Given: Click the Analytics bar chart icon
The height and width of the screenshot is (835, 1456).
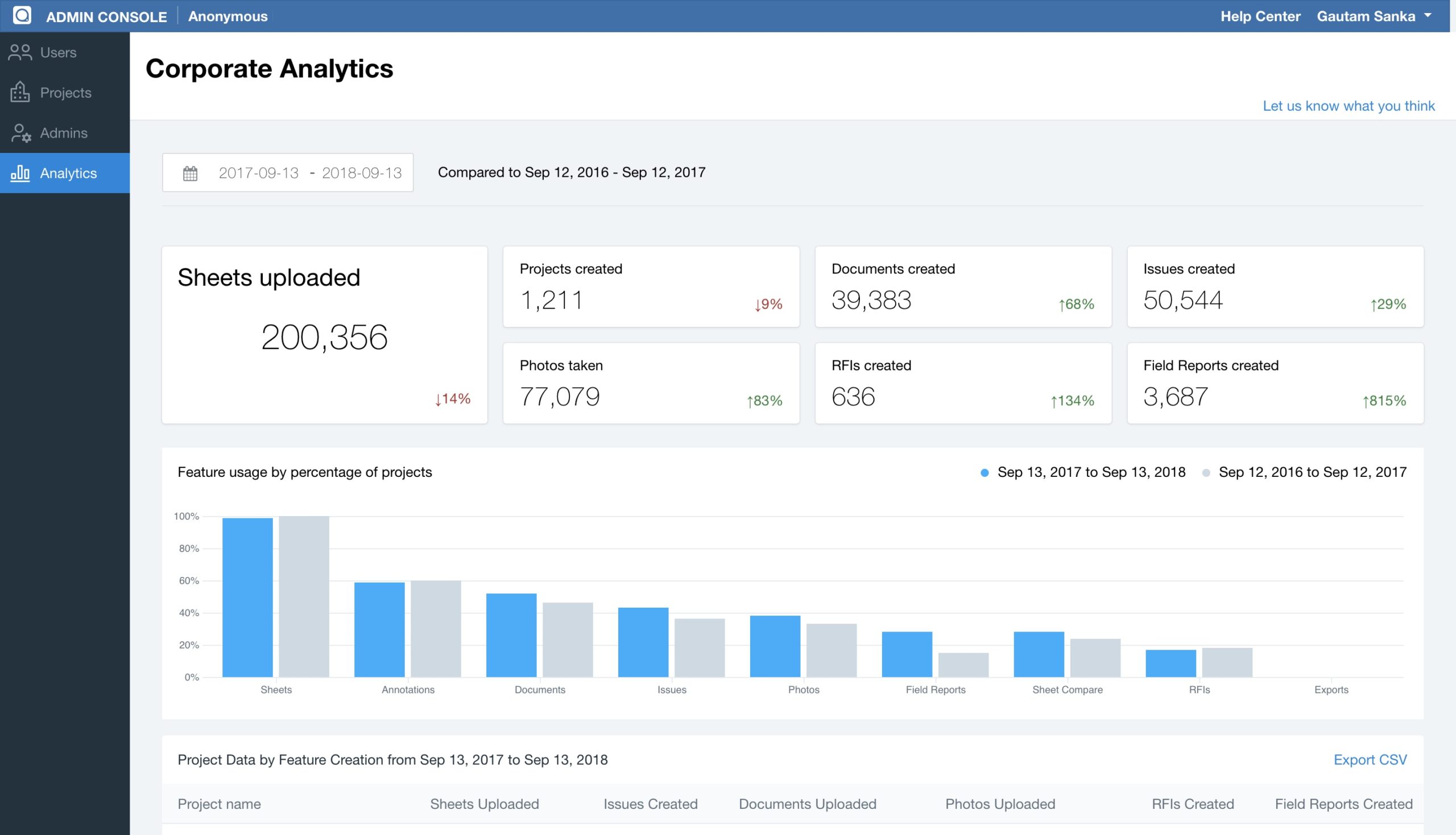Looking at the screenshot, I should [20, 173].
